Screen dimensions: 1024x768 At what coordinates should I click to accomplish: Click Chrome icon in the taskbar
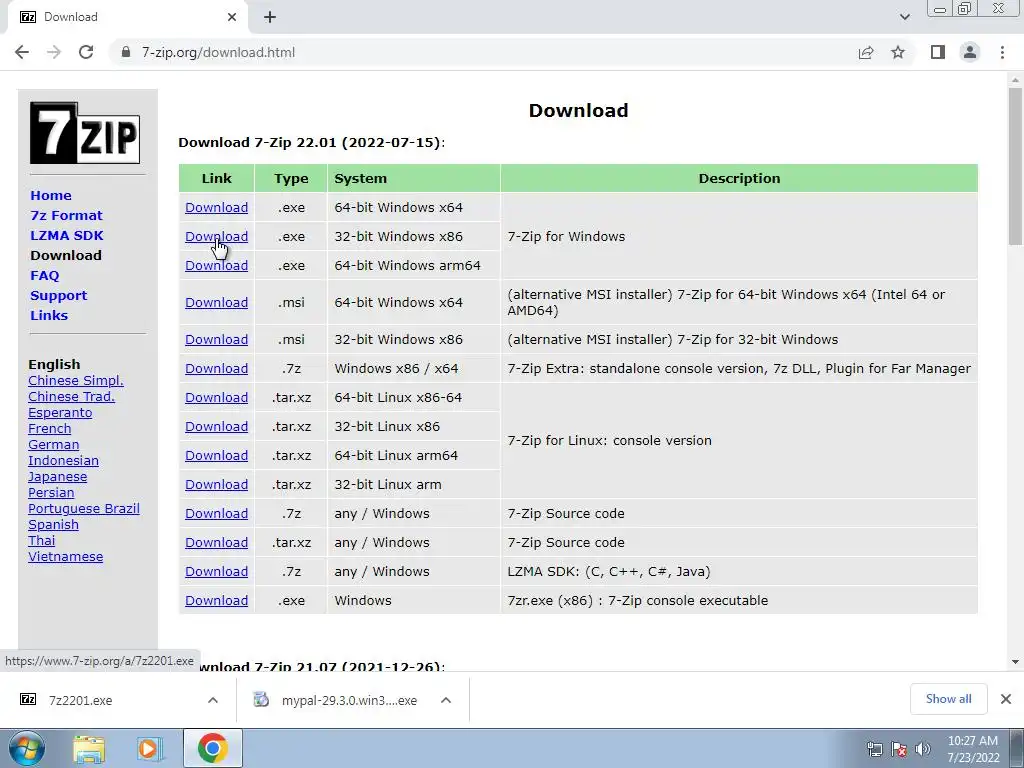click(212, 748)
